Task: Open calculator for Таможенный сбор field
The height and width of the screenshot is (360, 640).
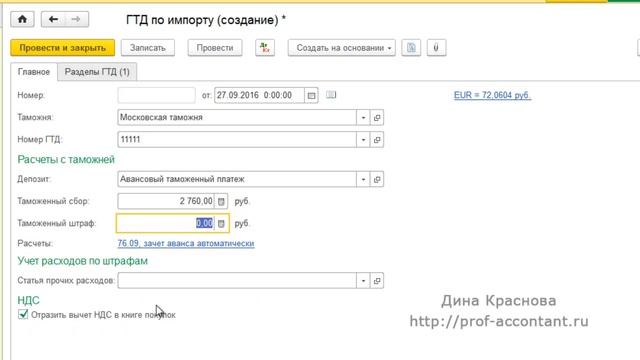Action: (x=221, y=201)
